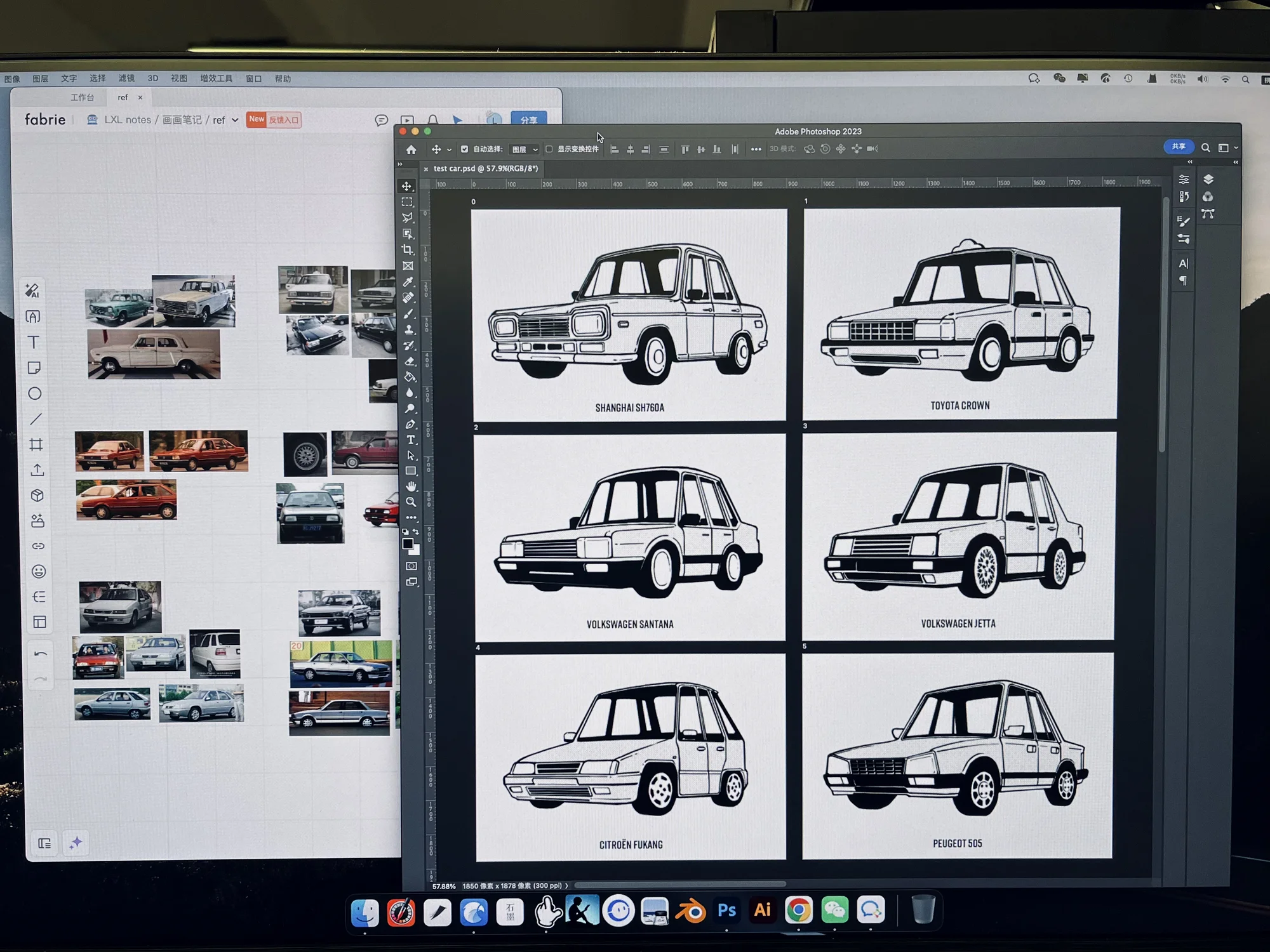Switch to the test car.psd document tab
This screenshot has height=952, width=1270.
tap(485, 169)
